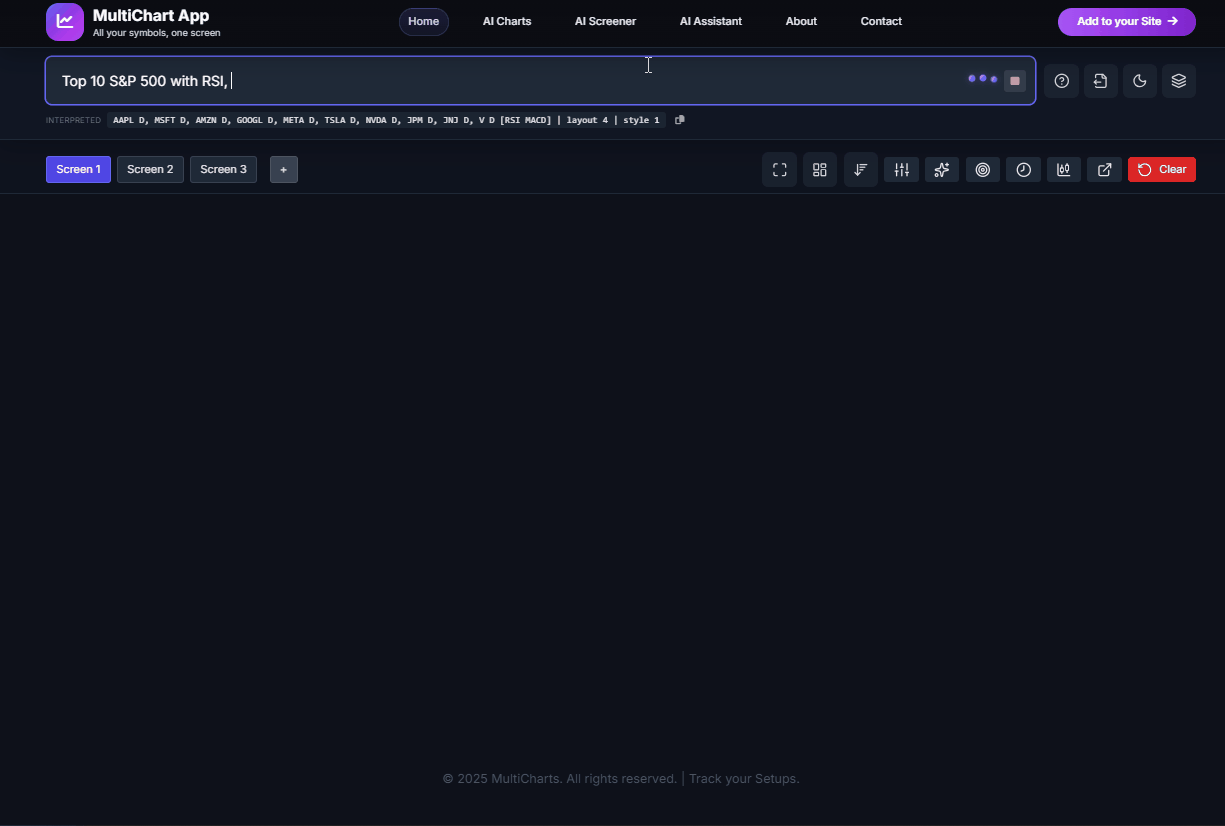Open AI Screener in navigation
This screenshot has width=1225, height=826.
[x=605, y=21]
